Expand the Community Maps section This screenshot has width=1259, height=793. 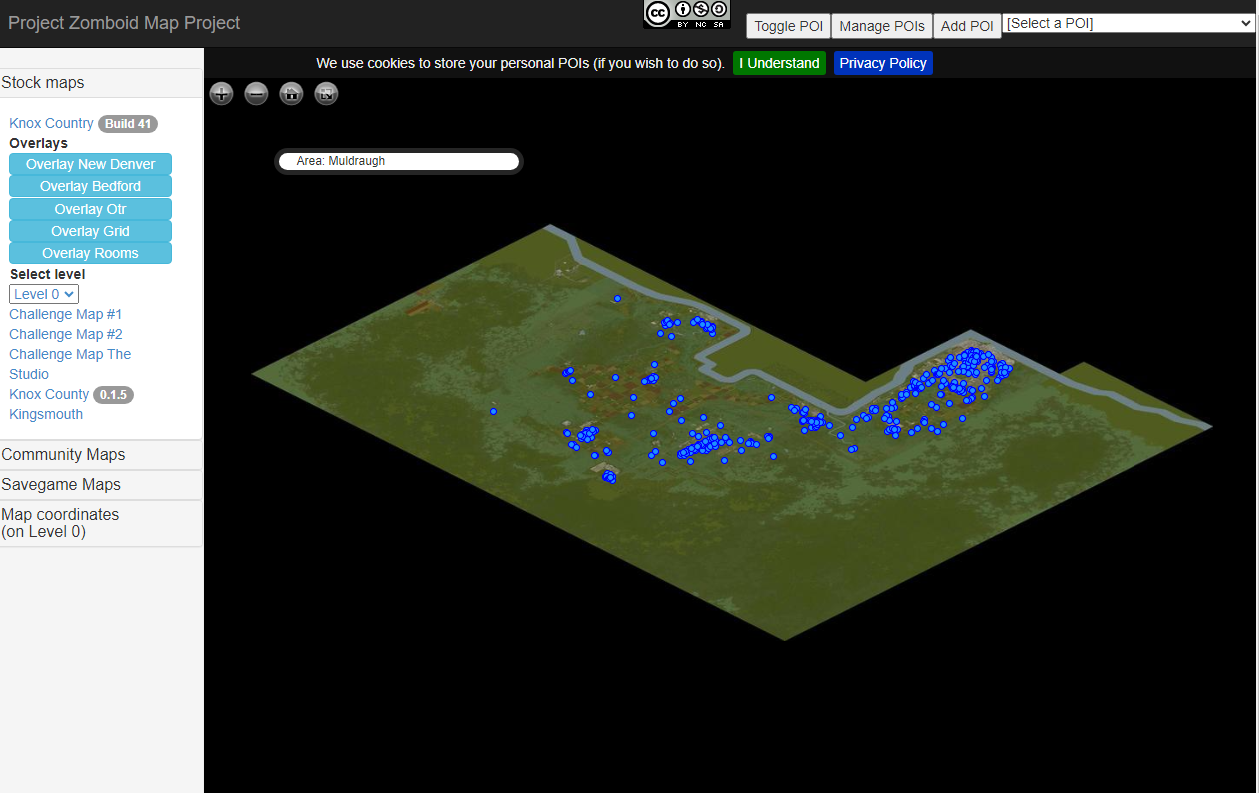coord(101,455)
